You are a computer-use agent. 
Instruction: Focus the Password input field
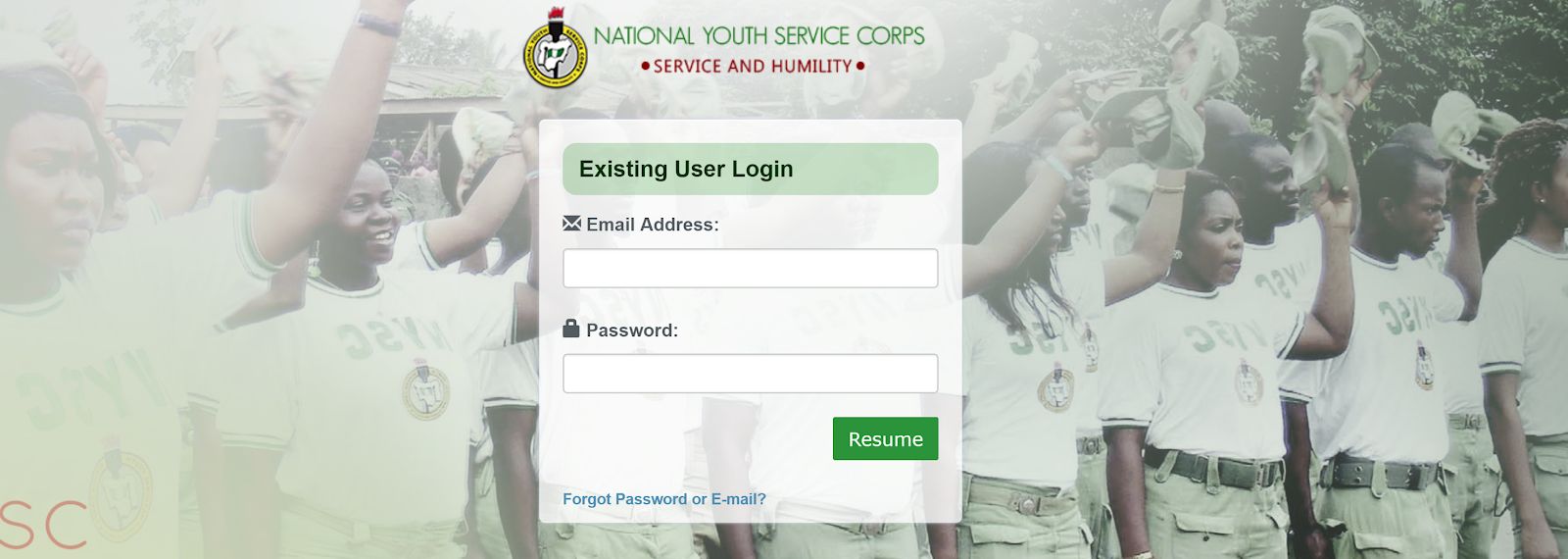pos(750,374)
